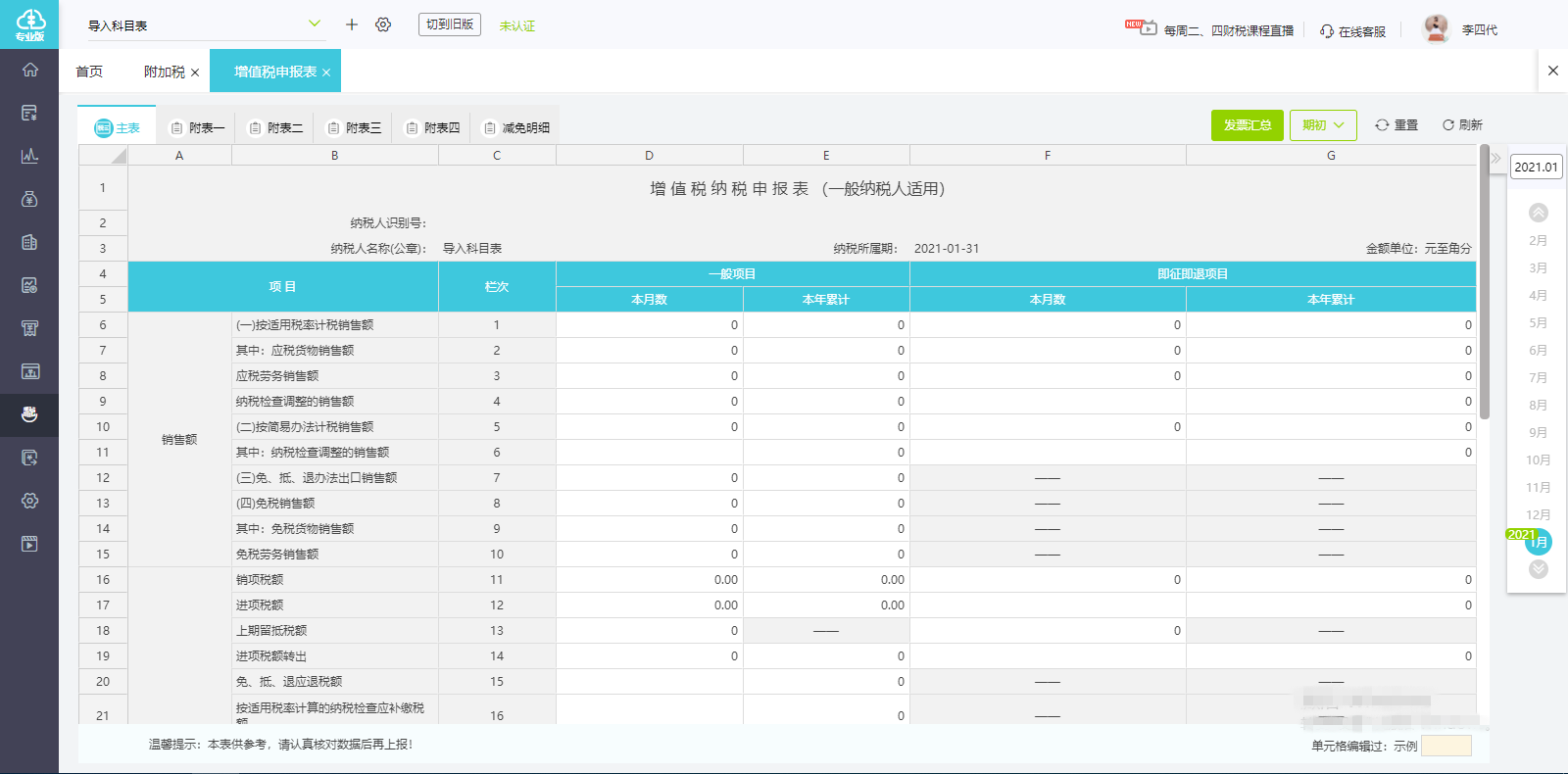Image resolution: width=1568 pixels, height=774 pixels.
Task: Open the gear icon next to the plus
Action: pos(383,24)
